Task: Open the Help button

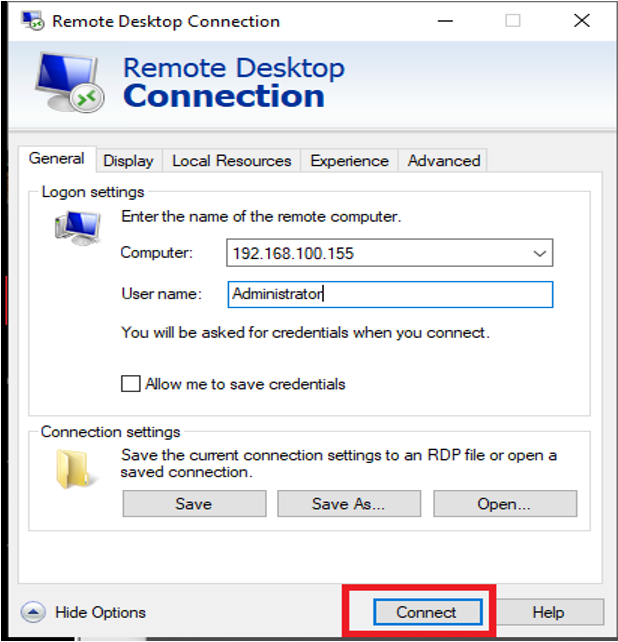Action: point(548,612)
